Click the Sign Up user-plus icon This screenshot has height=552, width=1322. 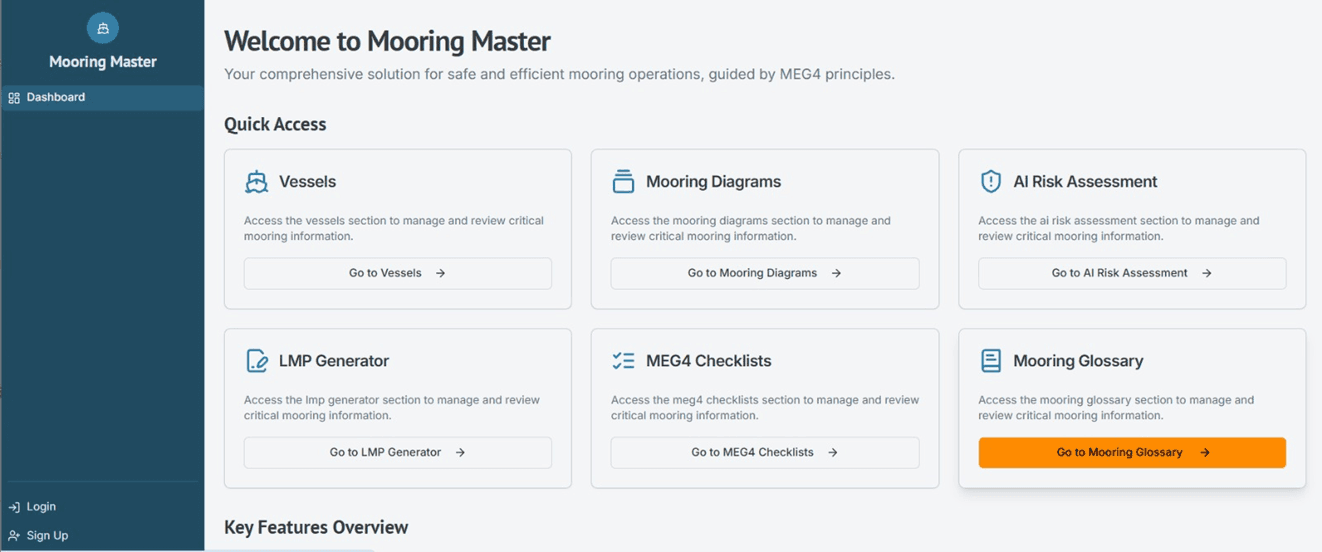point(14,536)
